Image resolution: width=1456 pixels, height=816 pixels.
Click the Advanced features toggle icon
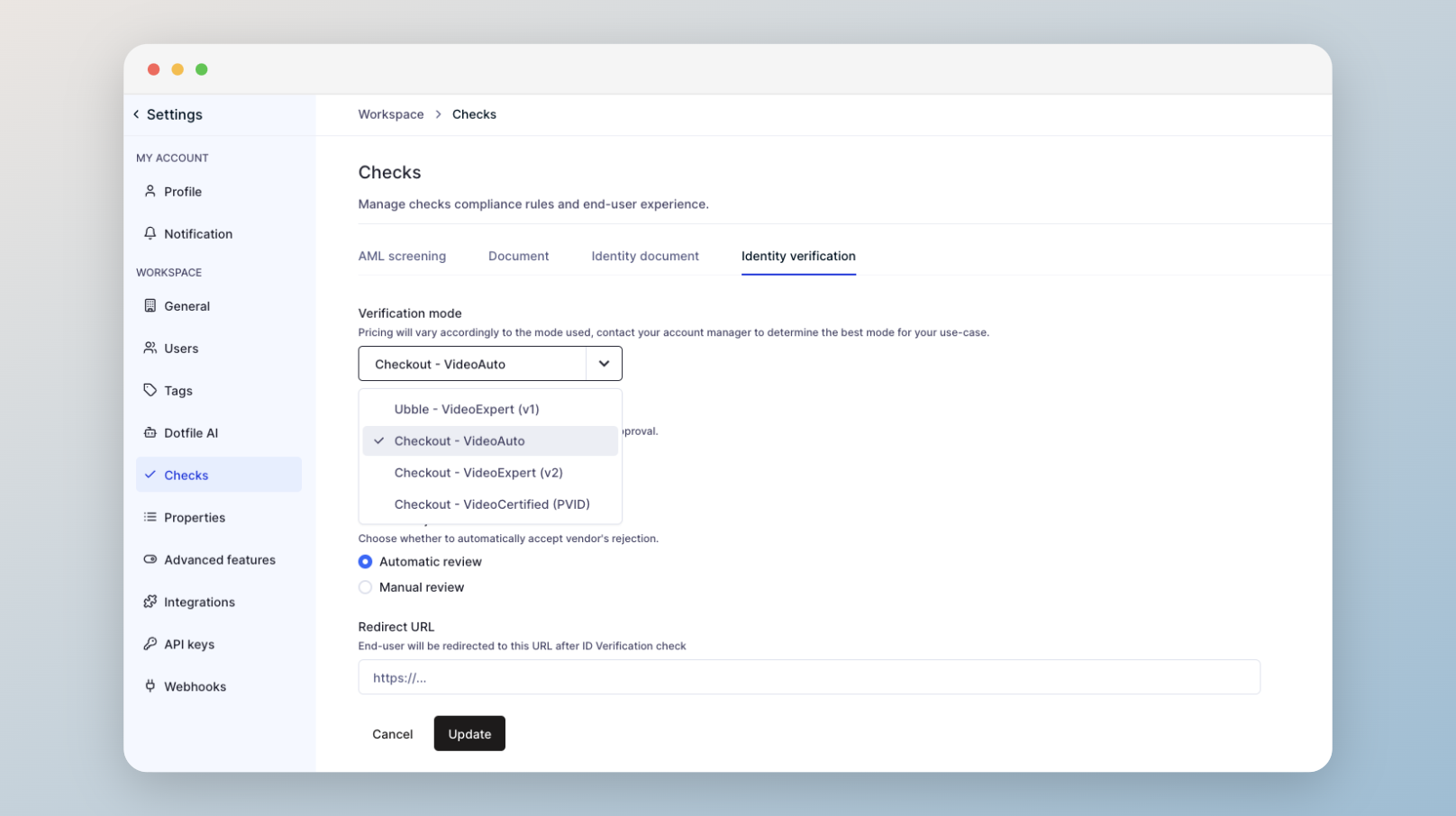click(x=150, y=559)
